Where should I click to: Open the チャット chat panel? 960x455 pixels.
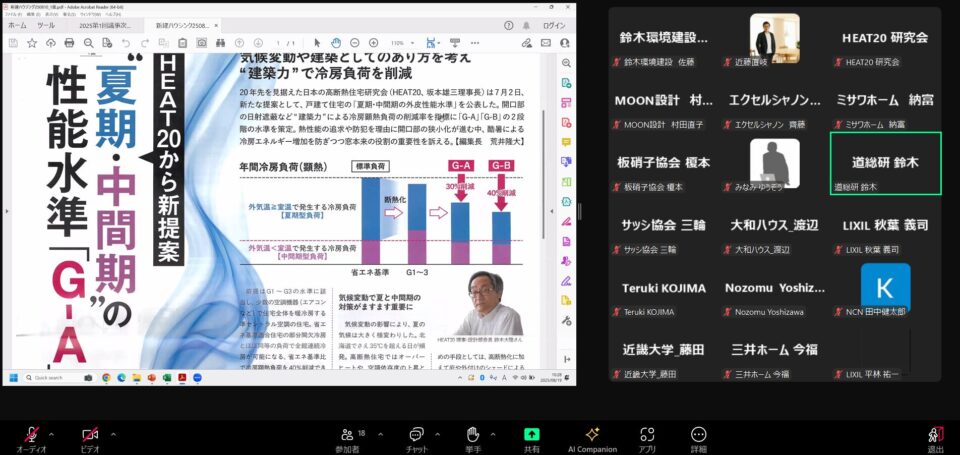416,435
